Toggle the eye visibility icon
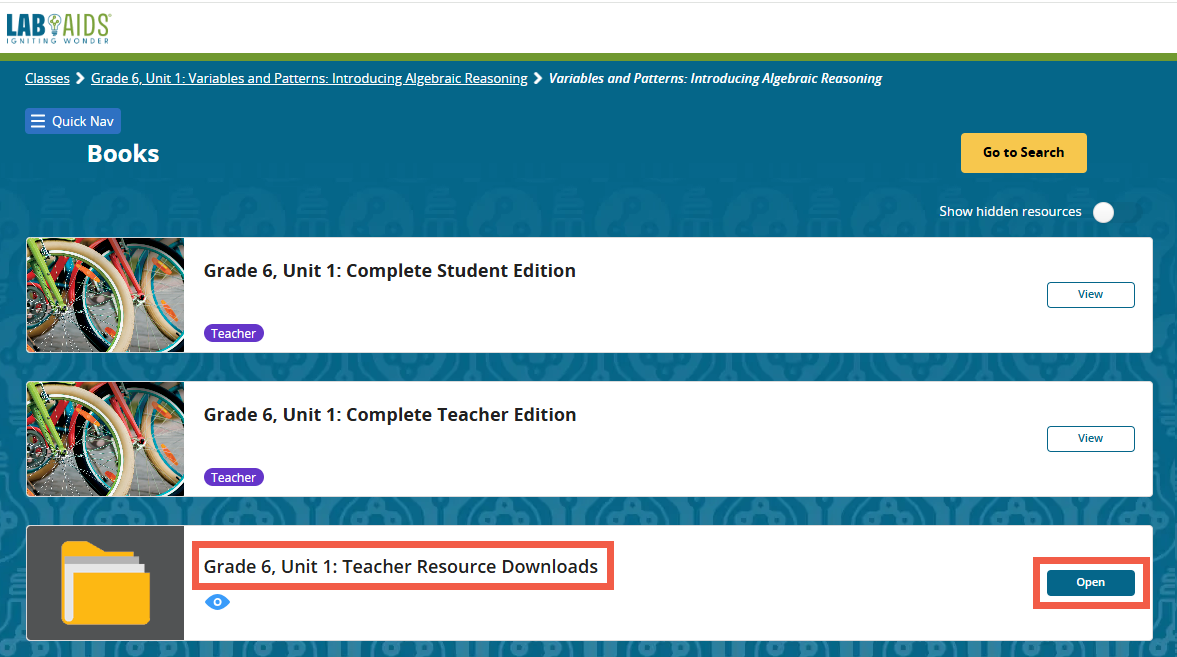1177x657 pixels. point(217,602)
